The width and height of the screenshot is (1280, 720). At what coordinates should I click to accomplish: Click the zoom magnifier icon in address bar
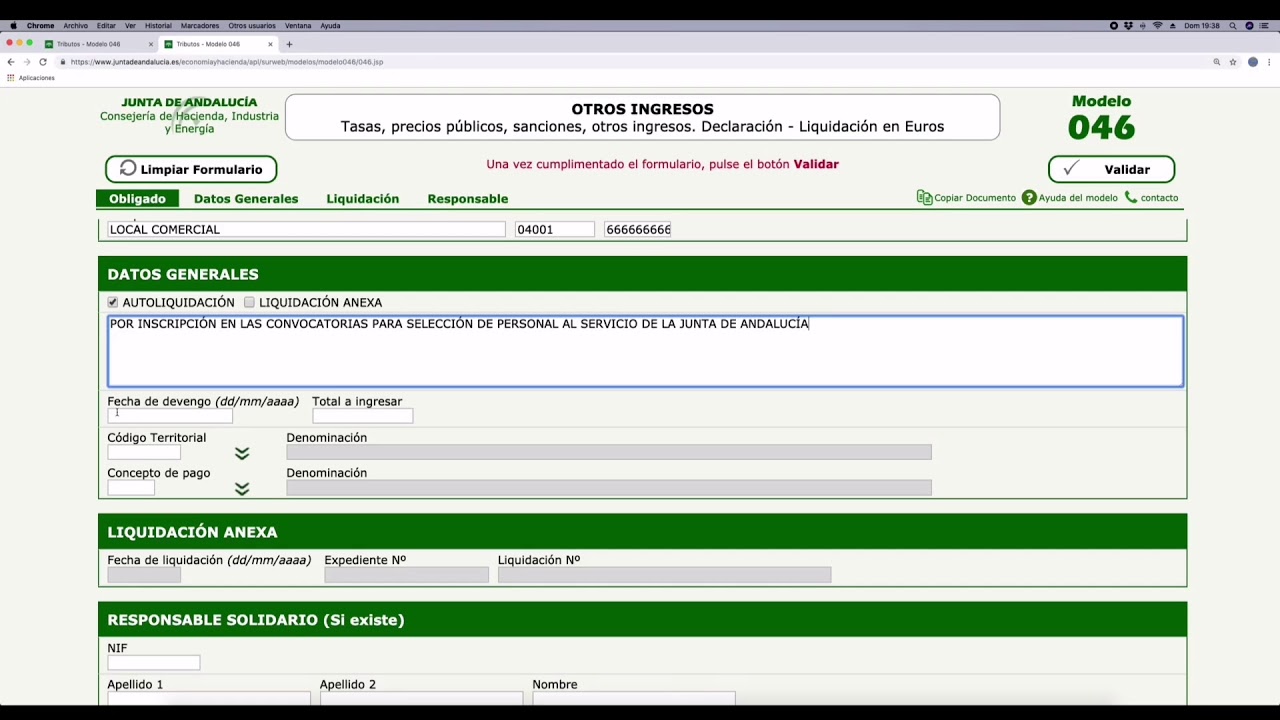[1217, 62]
